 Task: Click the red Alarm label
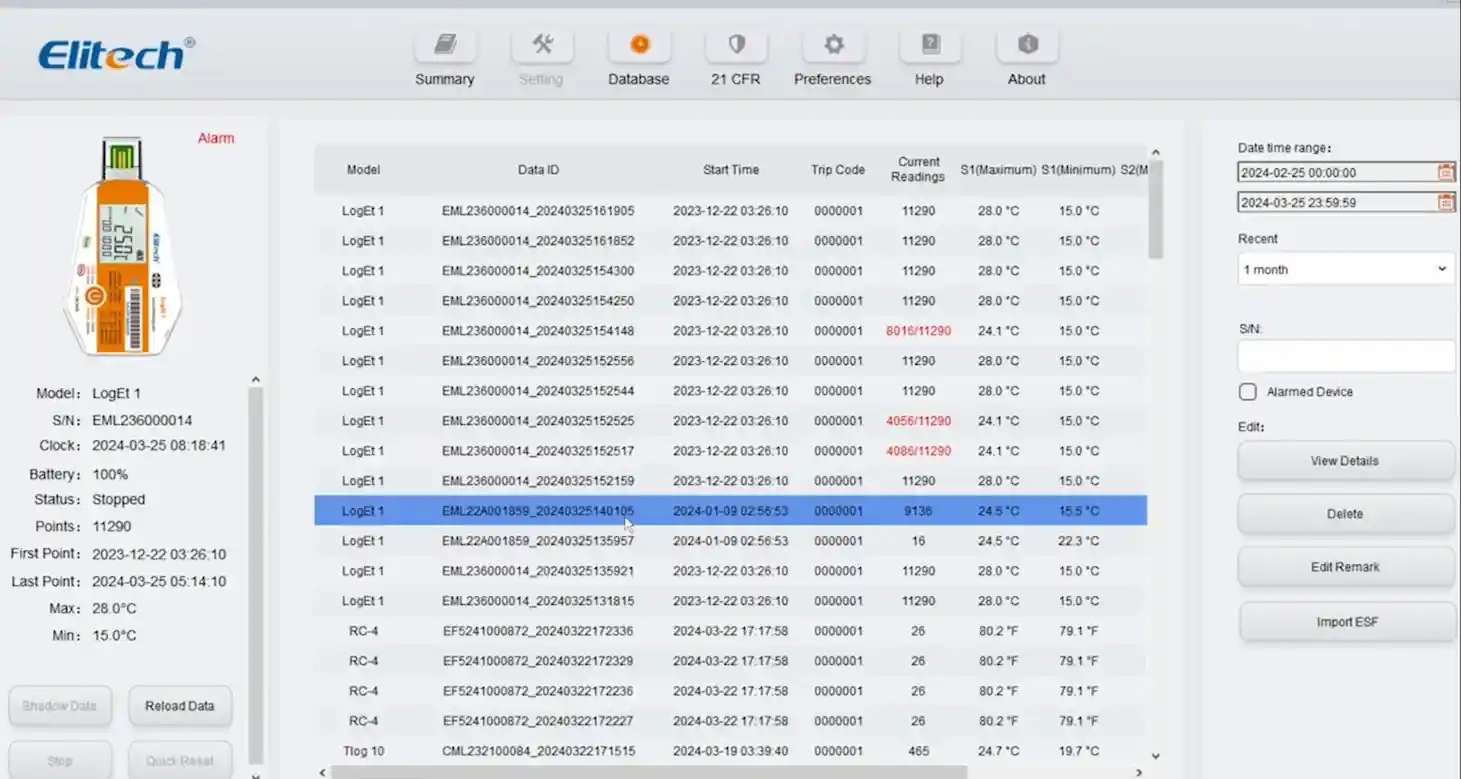[x=216, y=139]
